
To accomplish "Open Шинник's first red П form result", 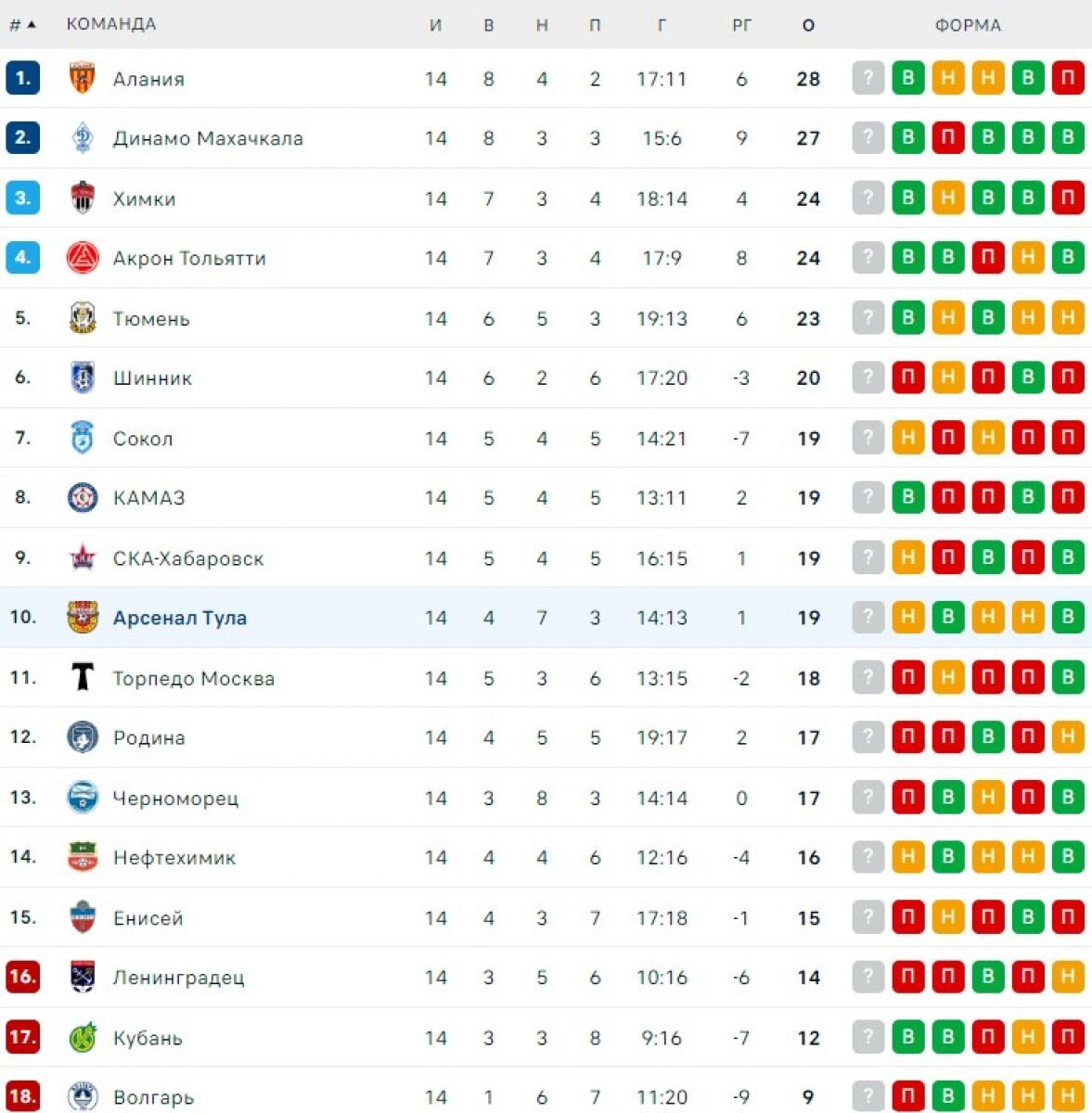I will (908, 378).
